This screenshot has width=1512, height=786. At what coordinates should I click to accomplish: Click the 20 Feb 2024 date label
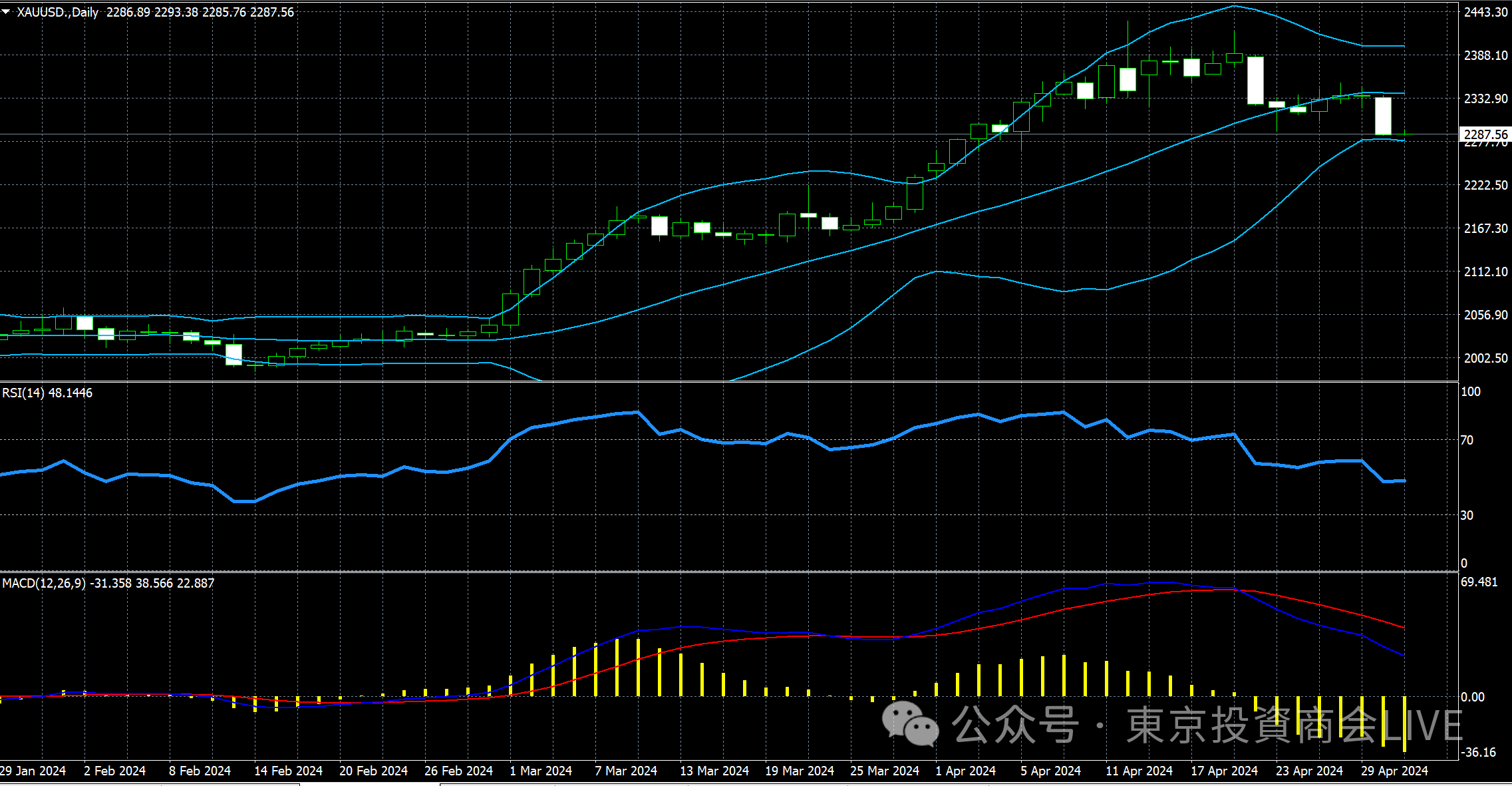(x=373, y=771)
